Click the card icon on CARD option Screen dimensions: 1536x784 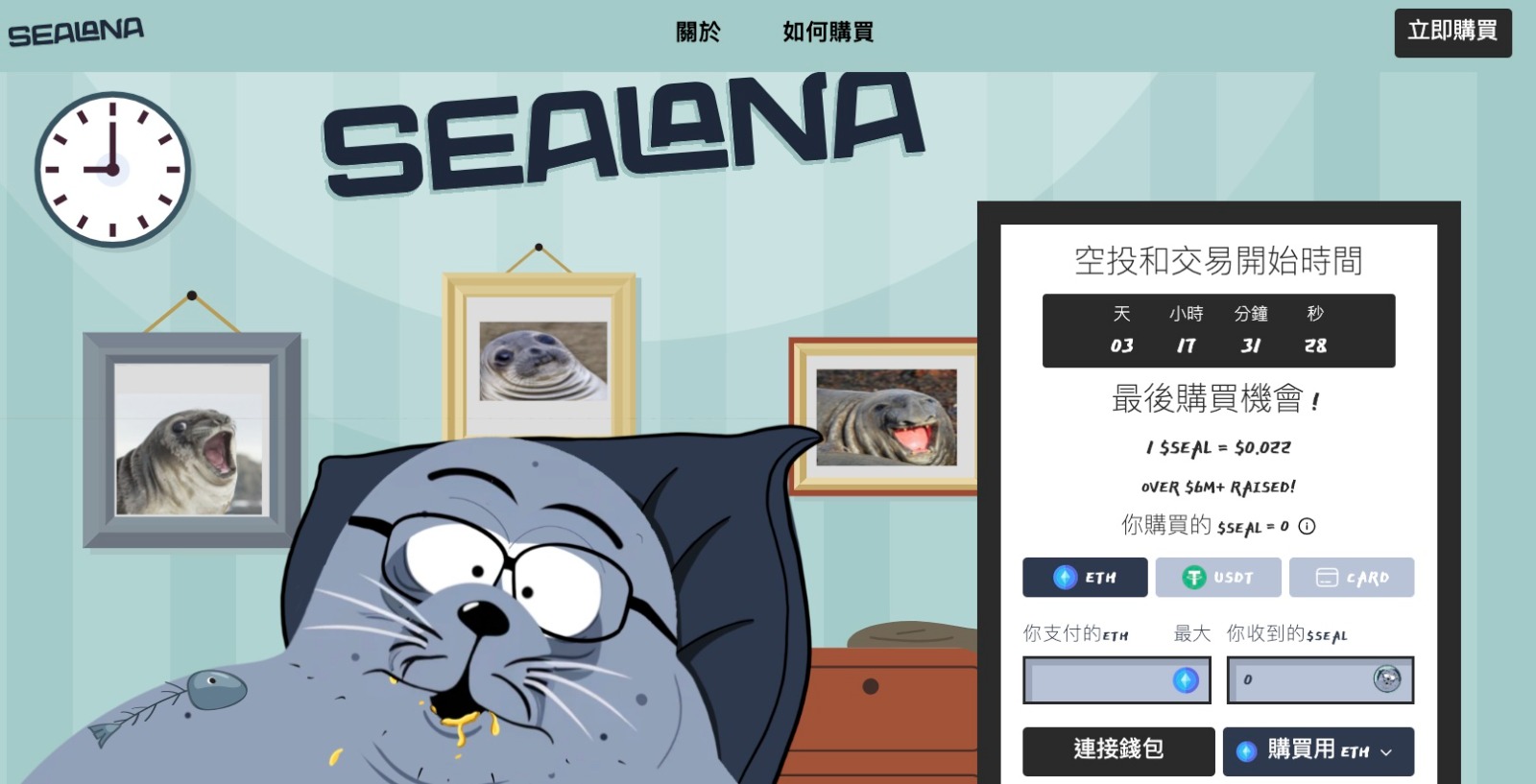(x=1327, y=578)
